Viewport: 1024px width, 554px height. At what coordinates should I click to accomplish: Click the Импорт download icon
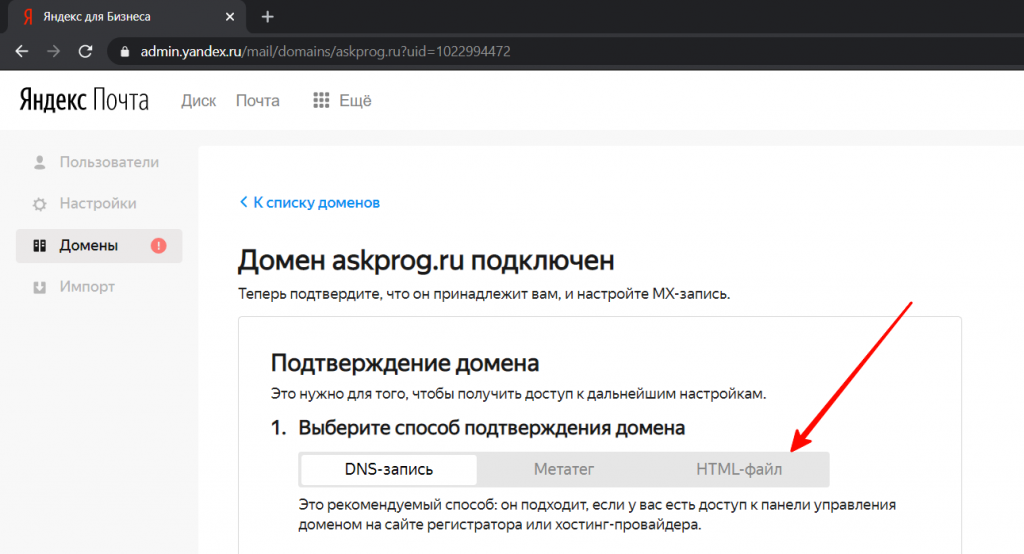pyautogui.click(x=40, y=287)
